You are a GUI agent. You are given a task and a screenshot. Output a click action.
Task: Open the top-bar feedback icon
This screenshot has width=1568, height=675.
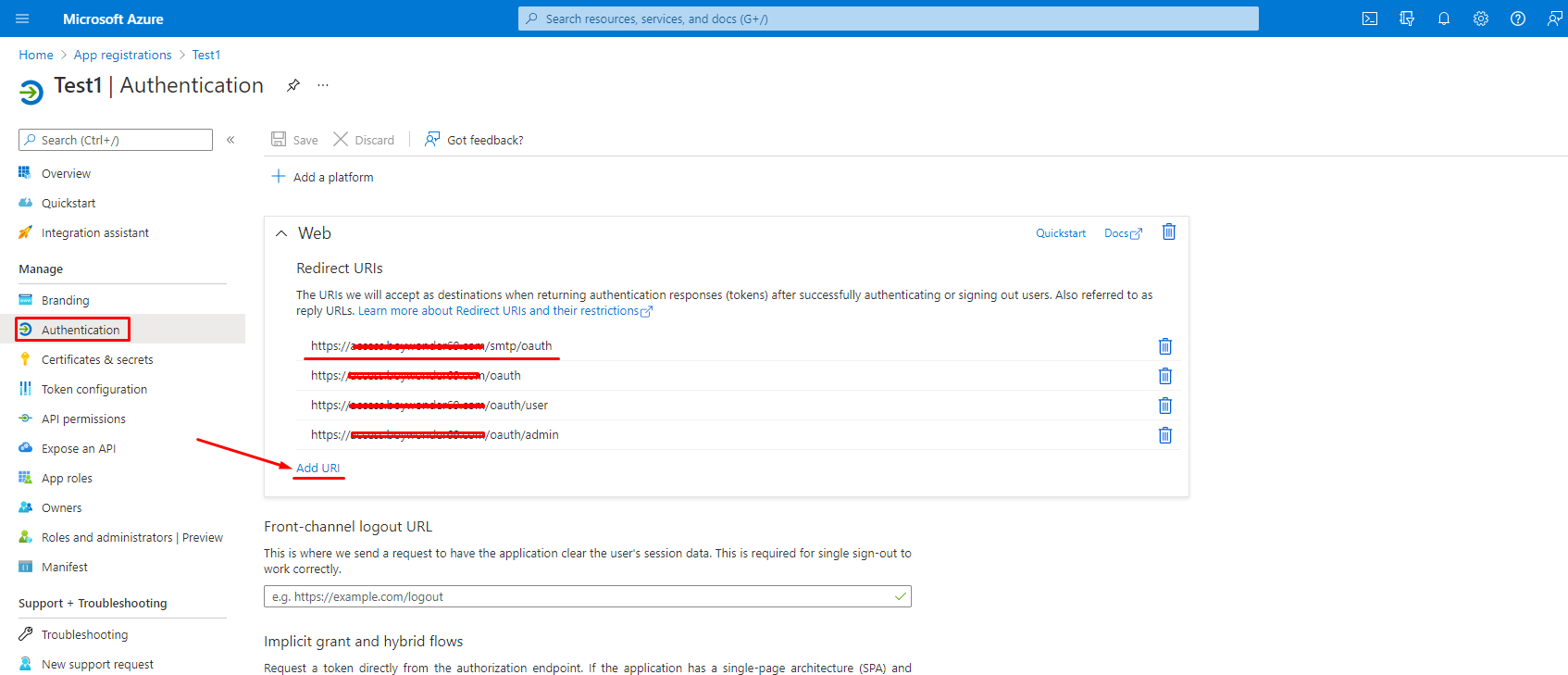pyautogui.click(x=1555, y=19)
